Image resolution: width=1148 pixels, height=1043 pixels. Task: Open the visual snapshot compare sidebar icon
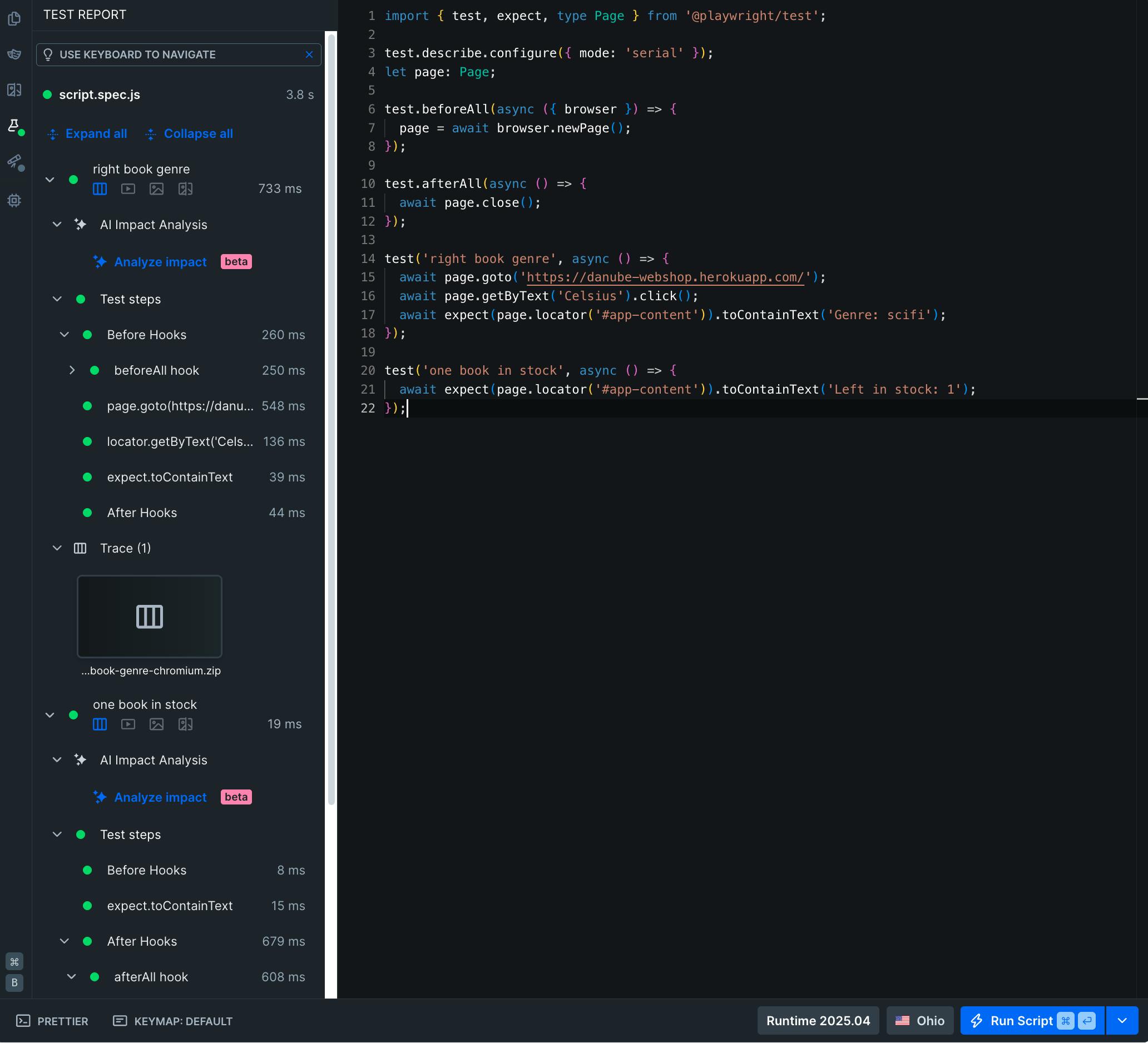[14, 90]
